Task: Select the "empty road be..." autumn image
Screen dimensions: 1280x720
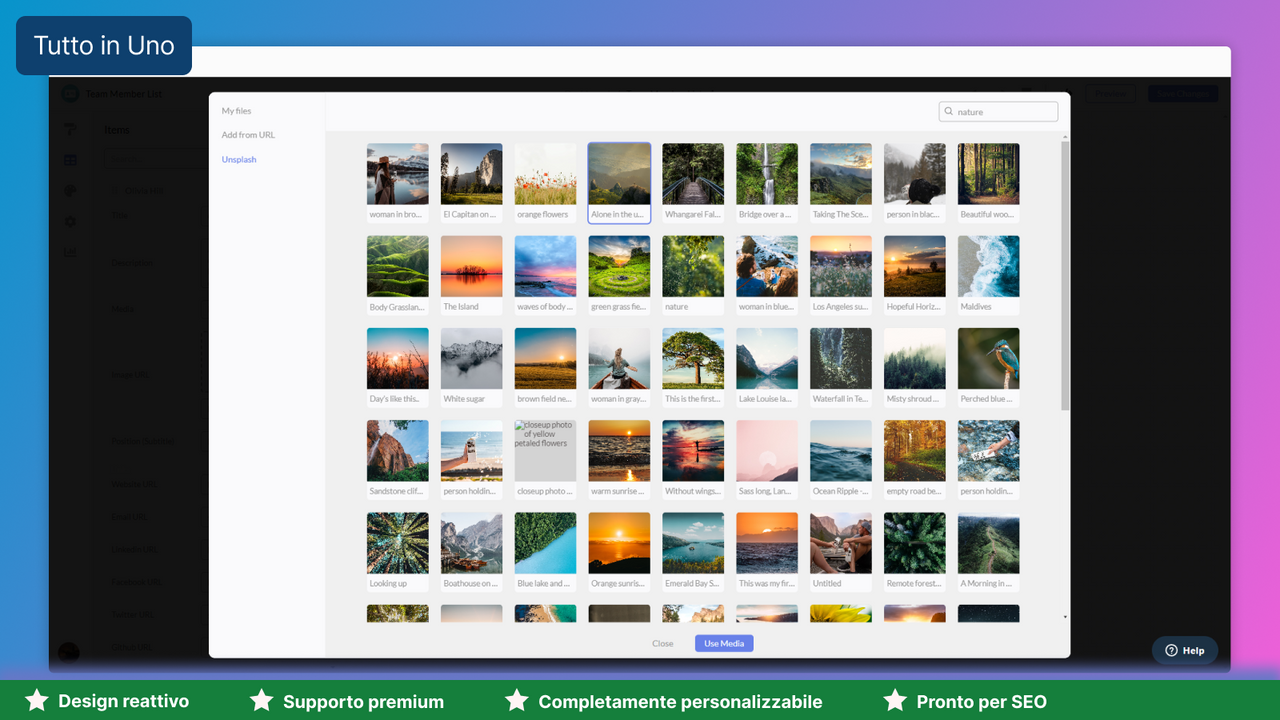Action: 915,459
